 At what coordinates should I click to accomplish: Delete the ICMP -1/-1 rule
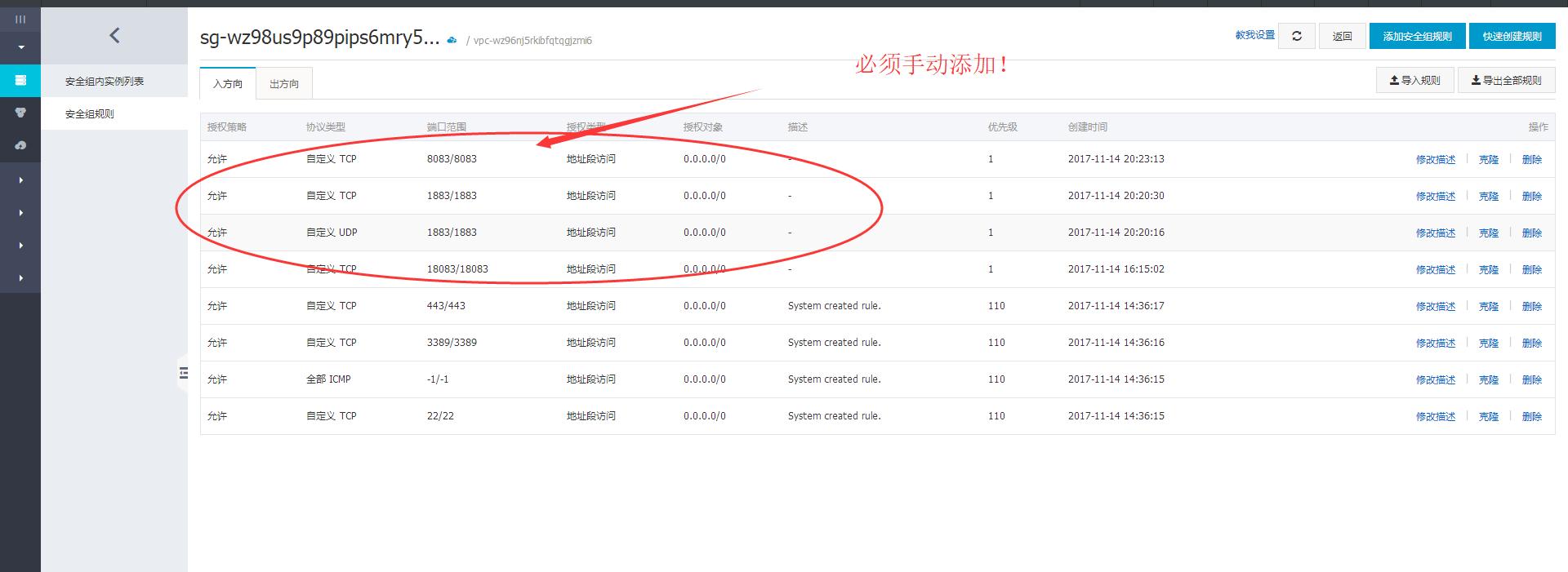(1532, 380)
